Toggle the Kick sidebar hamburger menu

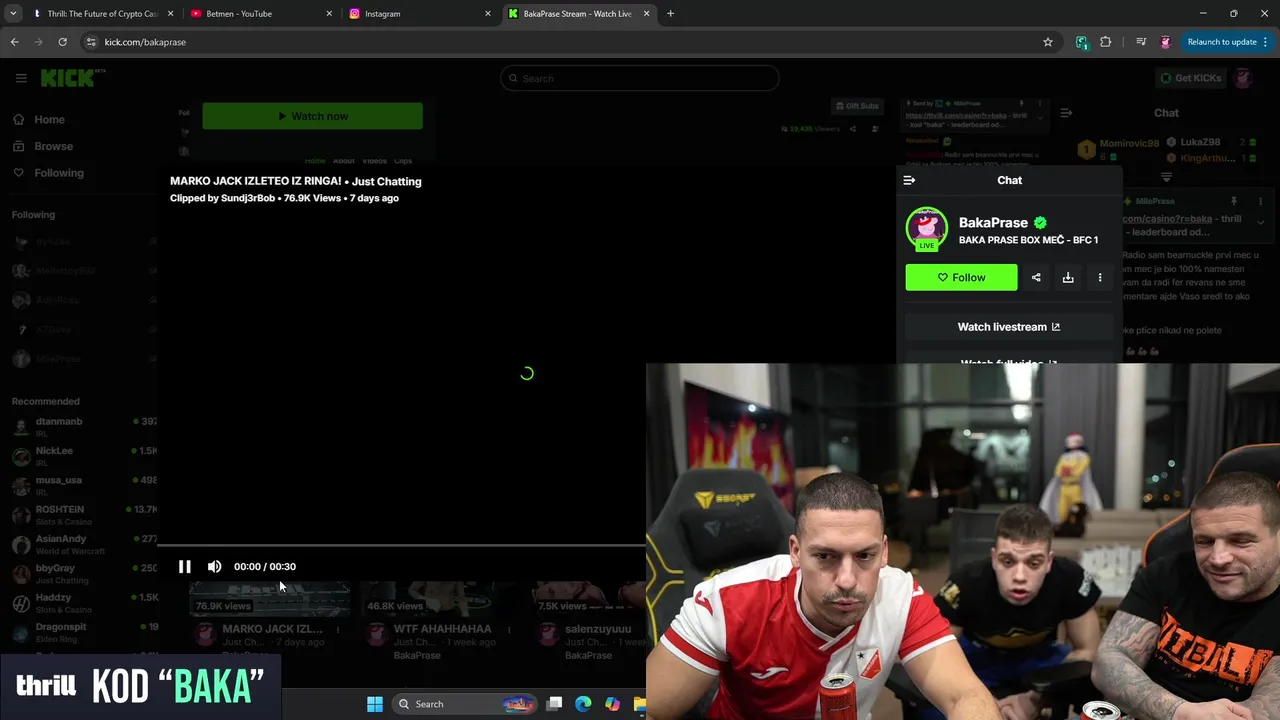click(21, 78)
